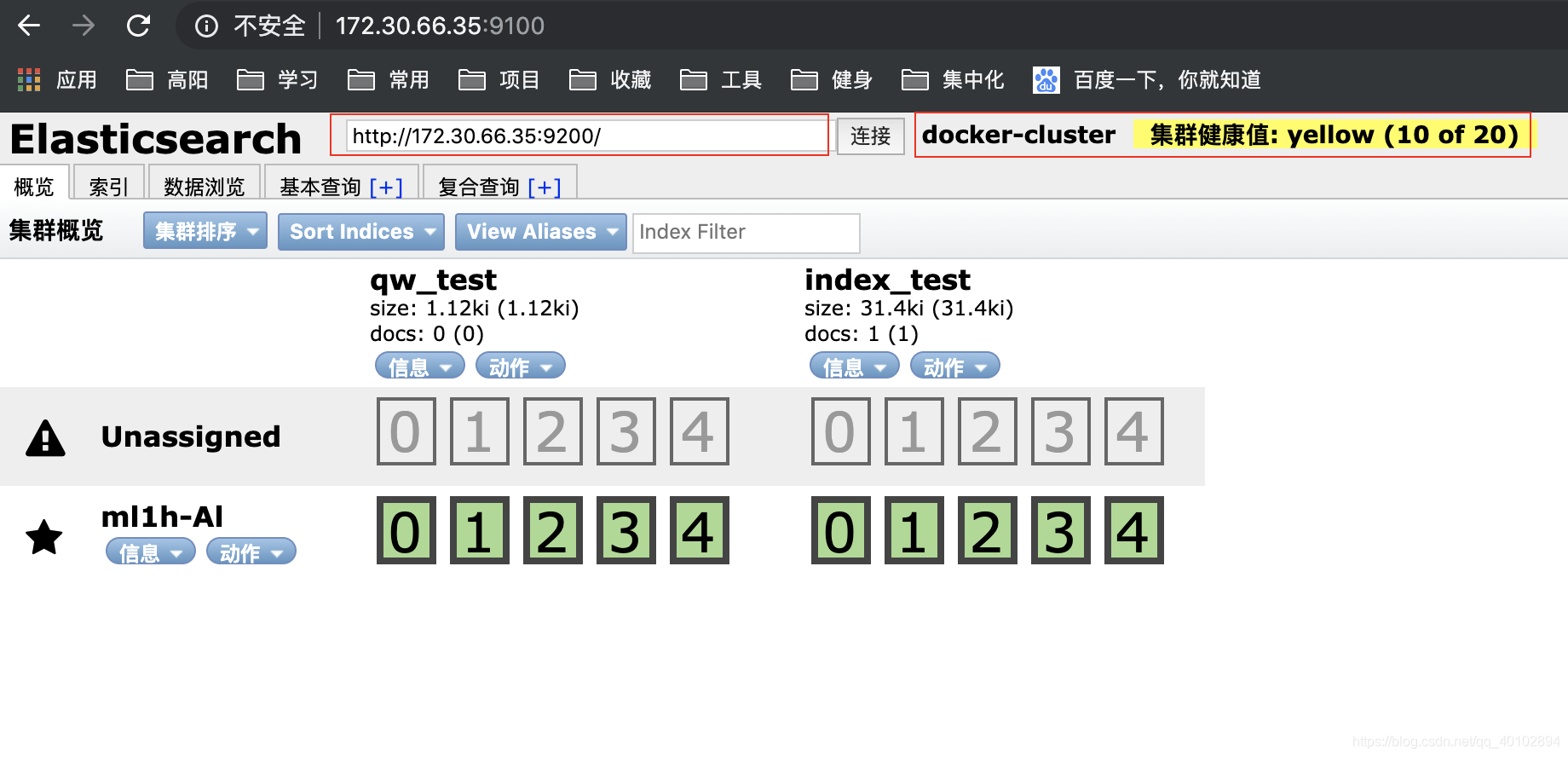Open the 应用 apps grid icon

point(29,80)
